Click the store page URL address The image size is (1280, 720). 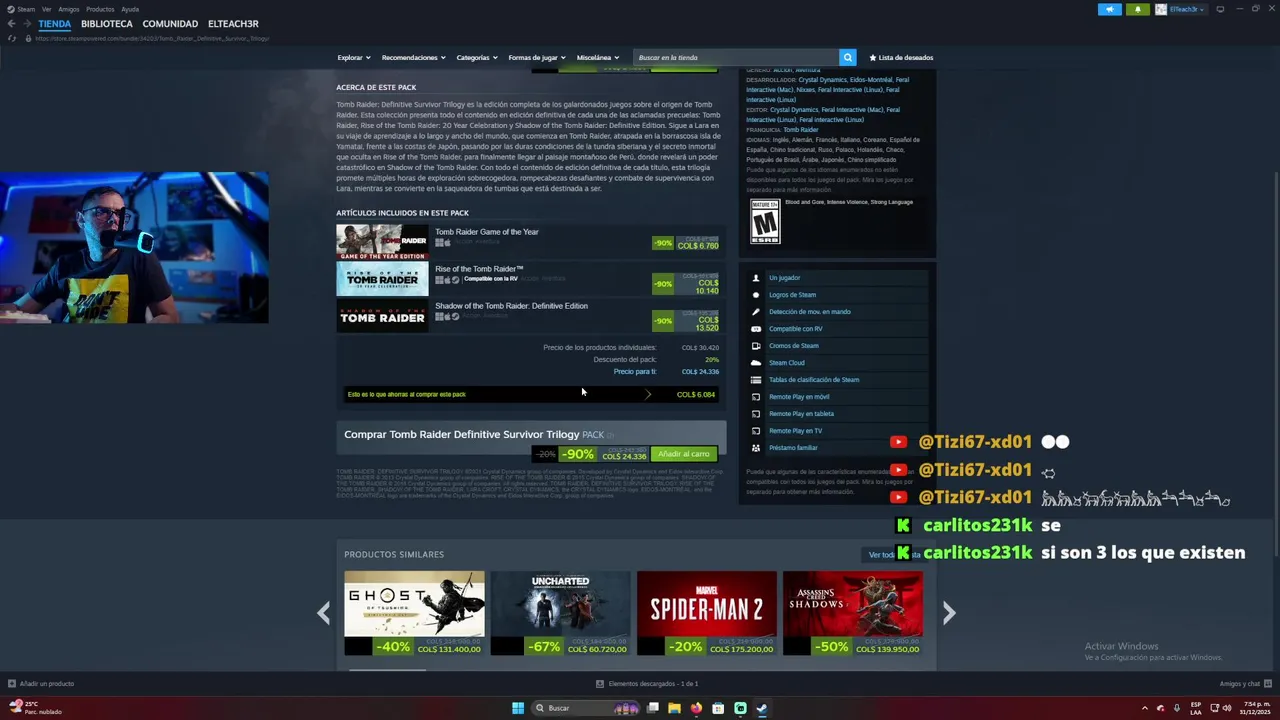[152, 38]
